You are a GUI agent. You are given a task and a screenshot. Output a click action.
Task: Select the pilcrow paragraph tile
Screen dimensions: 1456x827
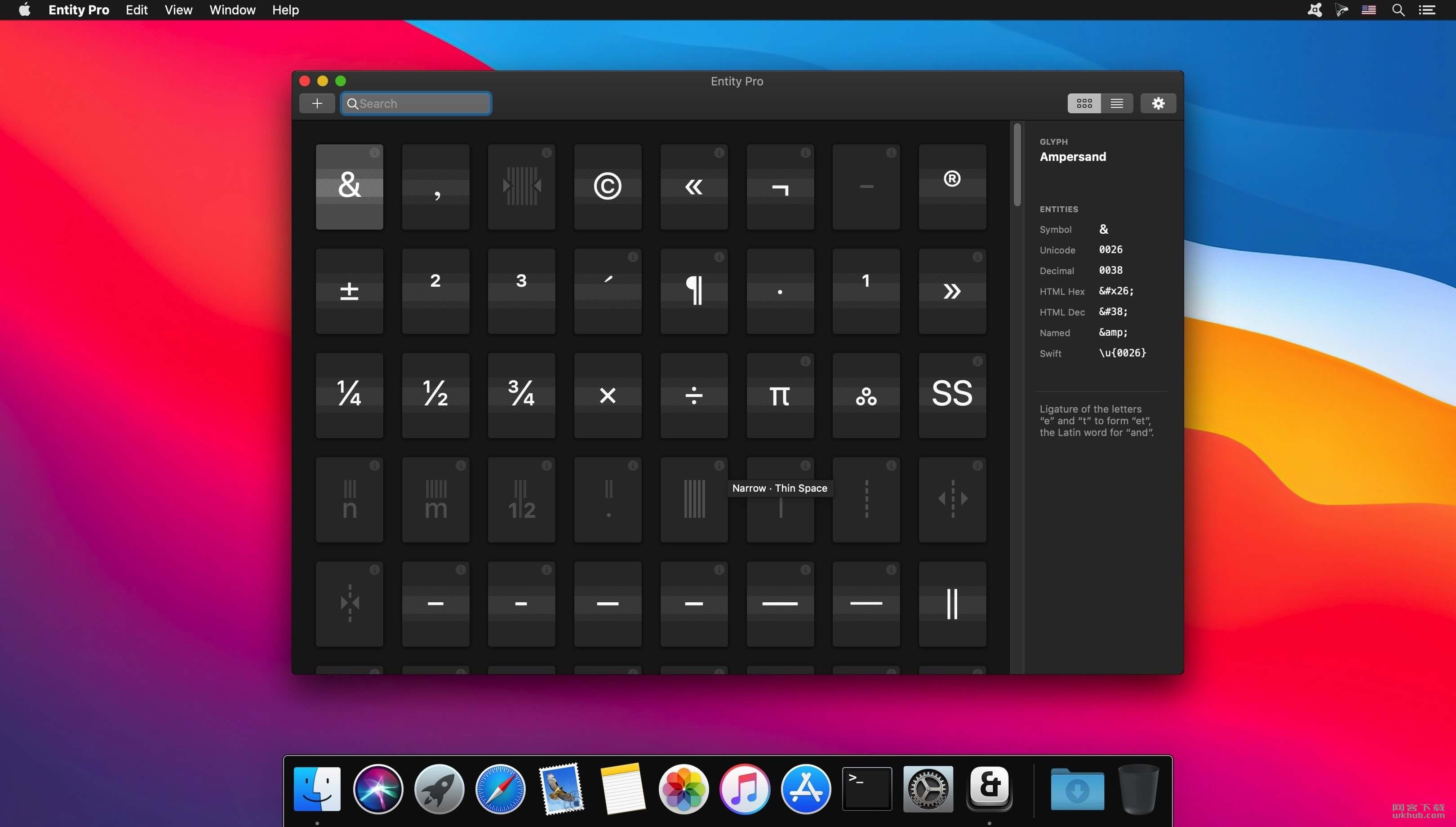click(694, 291)
